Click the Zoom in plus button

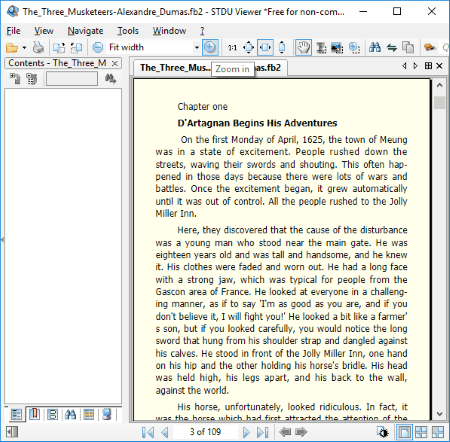[210, 48]
